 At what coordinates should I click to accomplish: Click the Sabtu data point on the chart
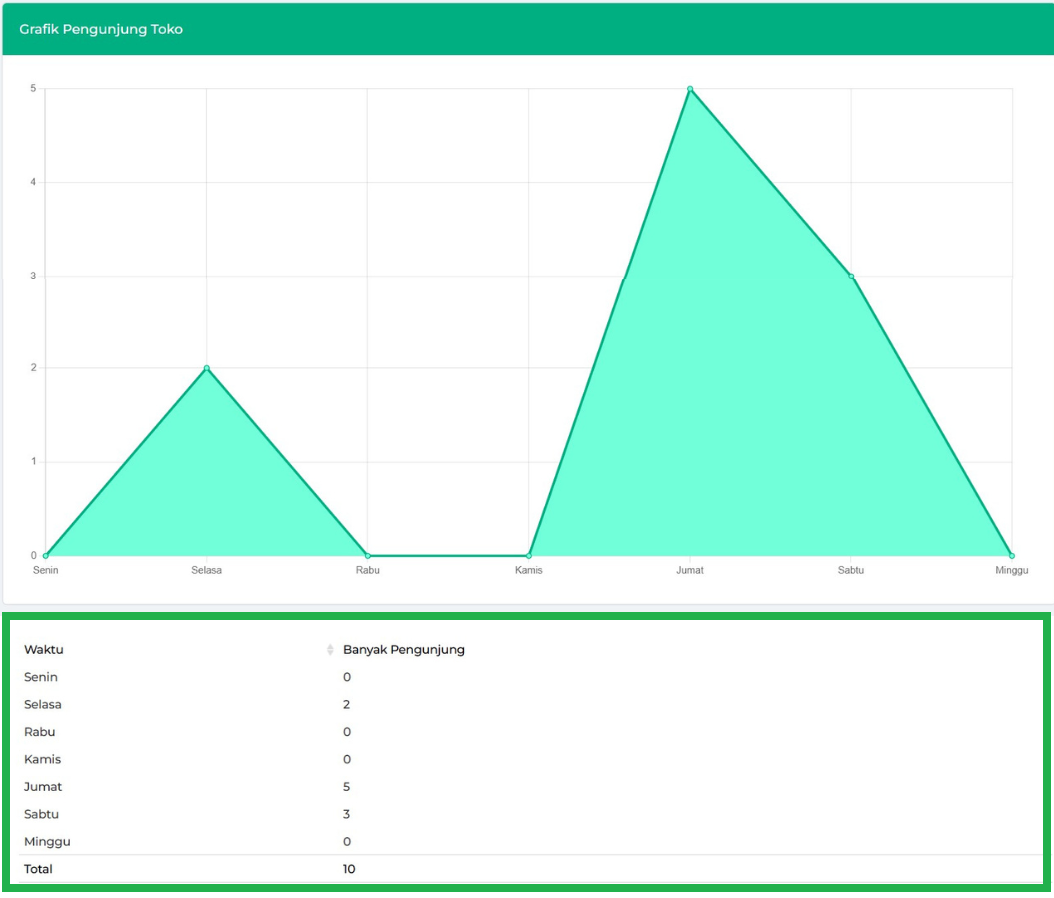[851, 276]
